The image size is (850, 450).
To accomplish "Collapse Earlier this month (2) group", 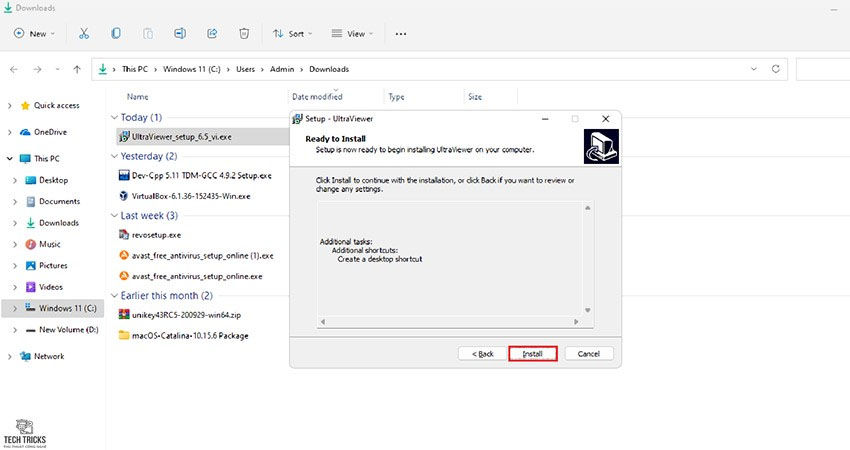I will [x=114, y=296].
